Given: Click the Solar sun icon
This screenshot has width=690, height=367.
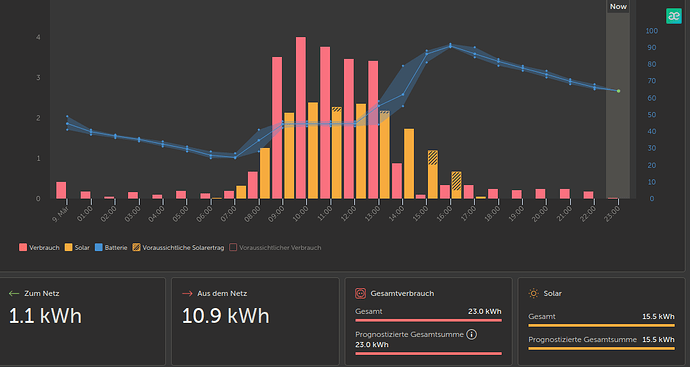Looking at the screenshot, I should point(533,293).
